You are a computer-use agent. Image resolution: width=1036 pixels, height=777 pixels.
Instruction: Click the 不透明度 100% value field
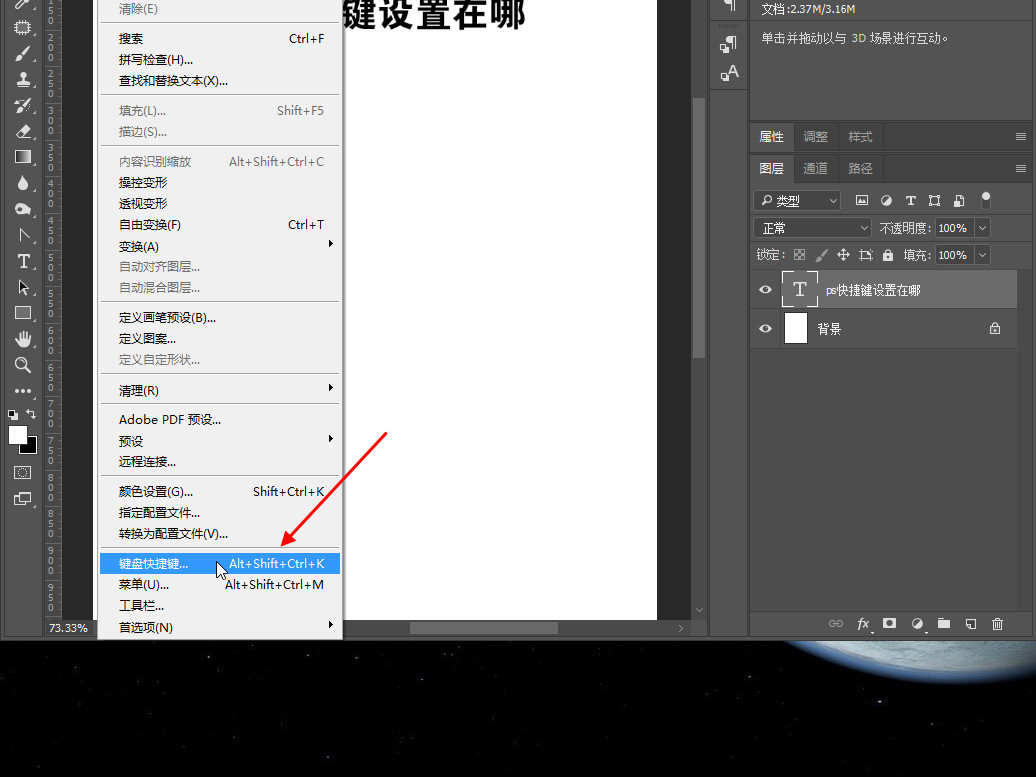[954, 228]
